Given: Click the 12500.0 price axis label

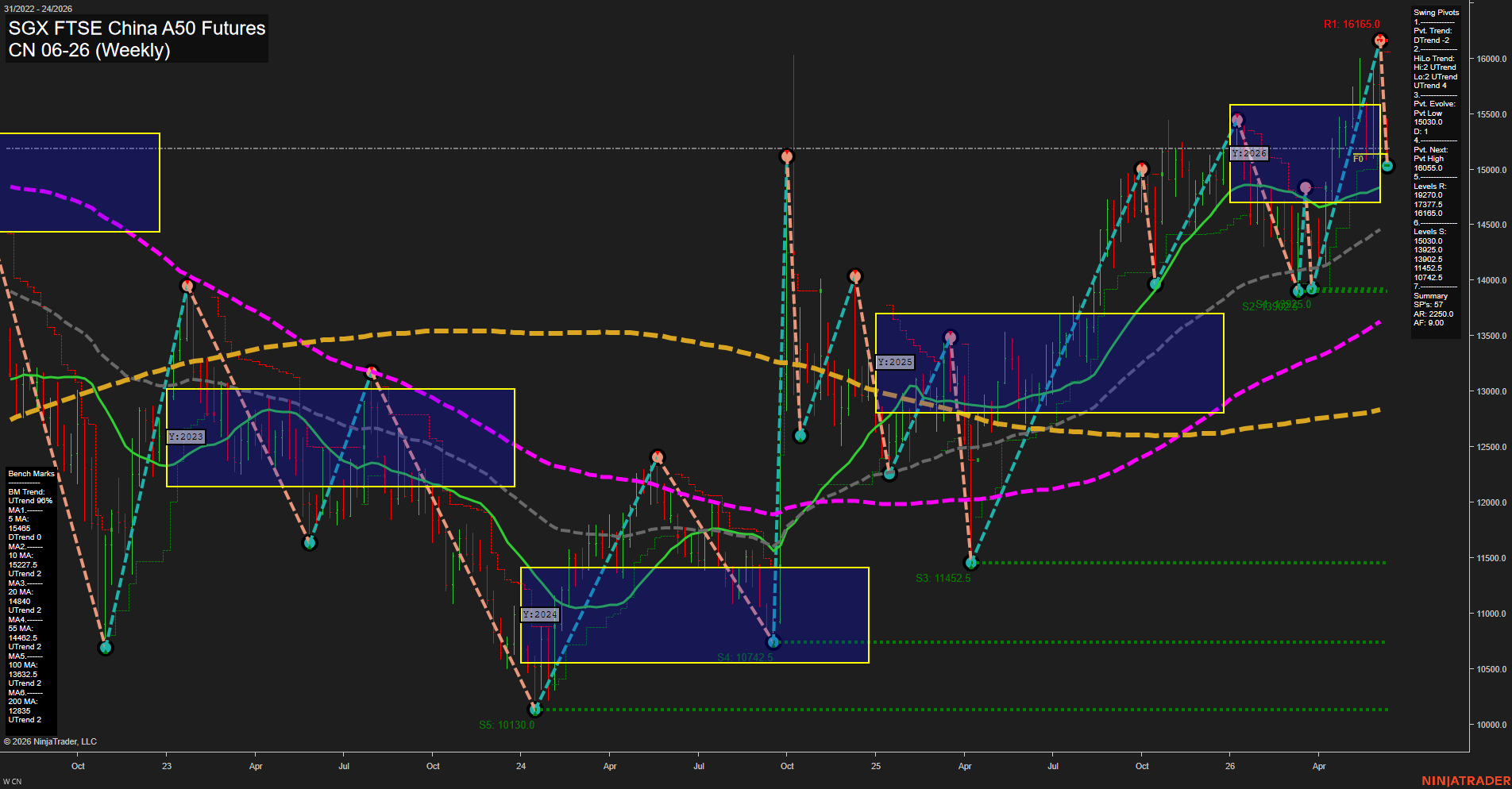Looking at the screenshot, I should [1491, 447].
